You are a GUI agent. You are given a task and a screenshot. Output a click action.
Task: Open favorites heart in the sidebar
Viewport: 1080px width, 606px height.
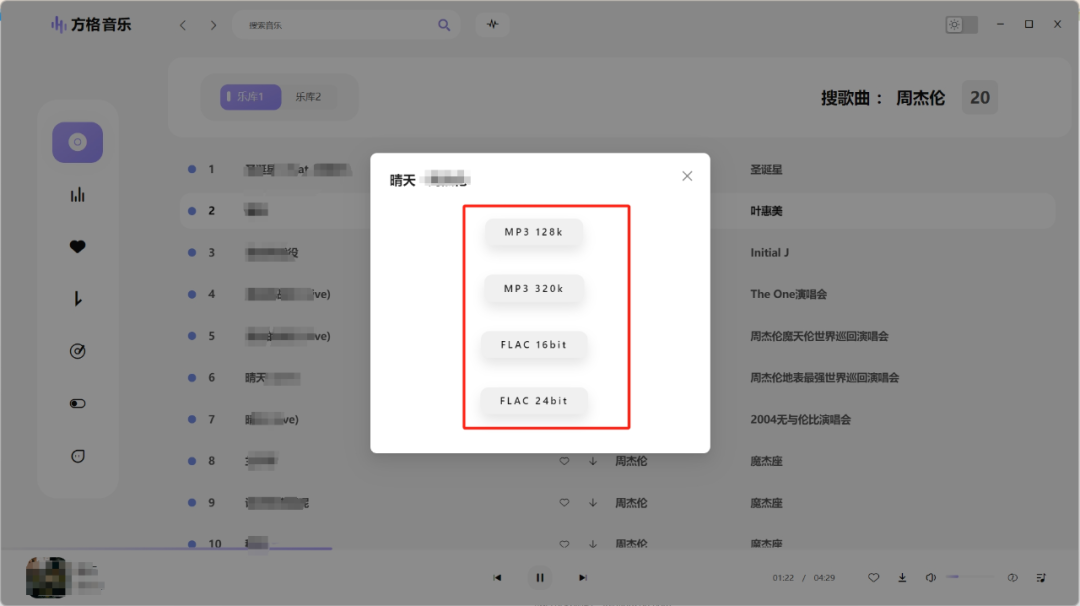tap(78, 247)
